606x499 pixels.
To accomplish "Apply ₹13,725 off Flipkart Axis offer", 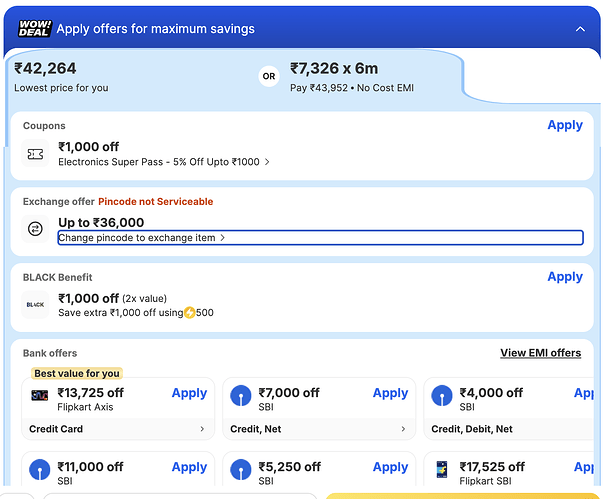I will [x=189, y=393].
